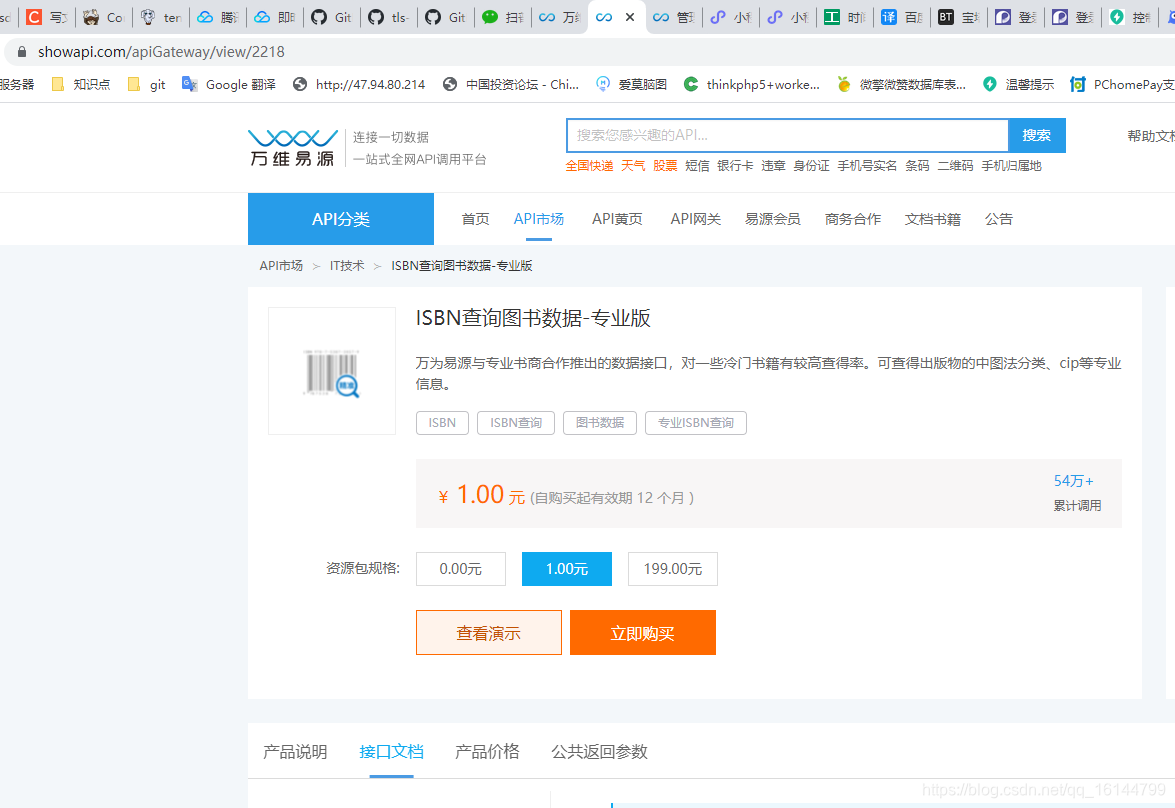Open the 爱莫脑图 bookmark

point(631,85)
